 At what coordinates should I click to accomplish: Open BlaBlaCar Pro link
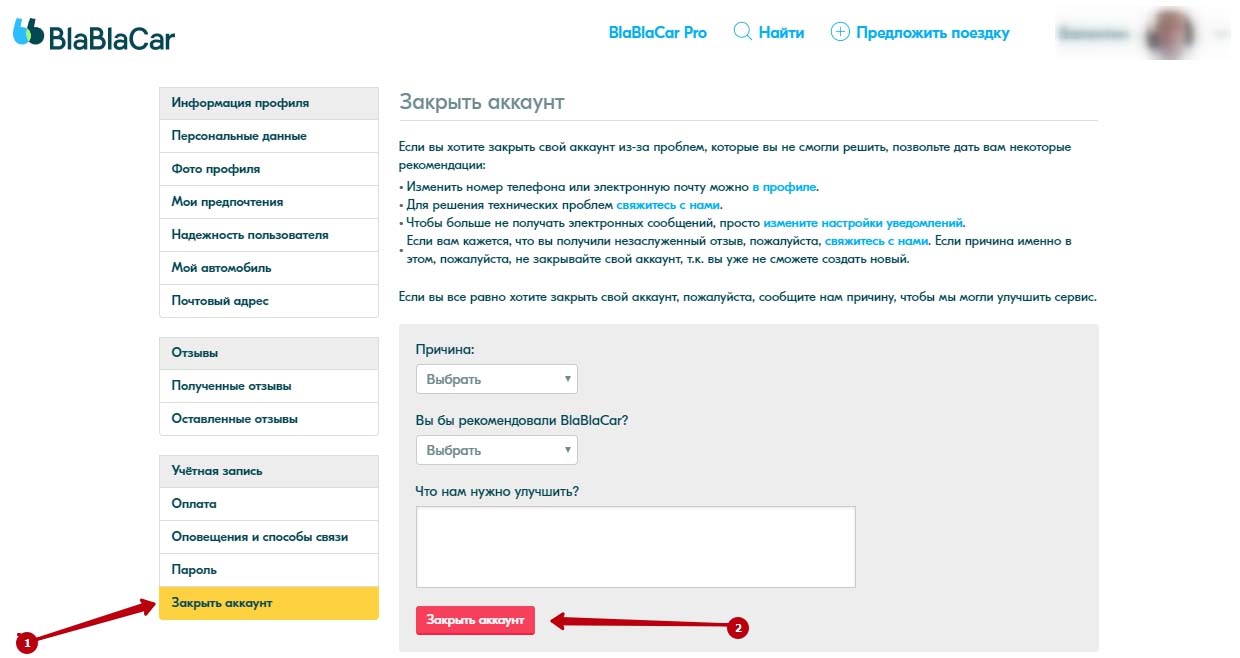(x=657, y=33)
